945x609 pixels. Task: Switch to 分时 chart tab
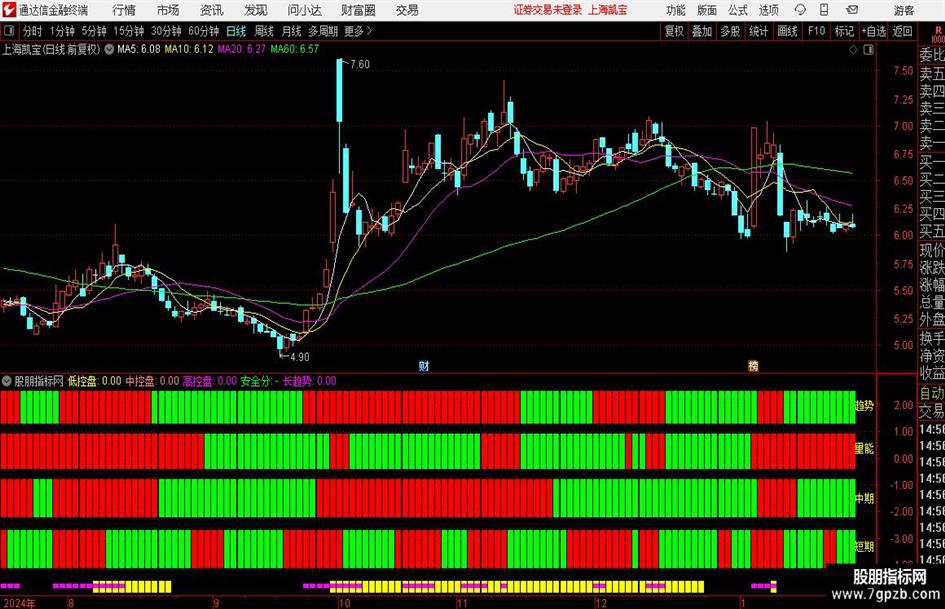point(32,31)
